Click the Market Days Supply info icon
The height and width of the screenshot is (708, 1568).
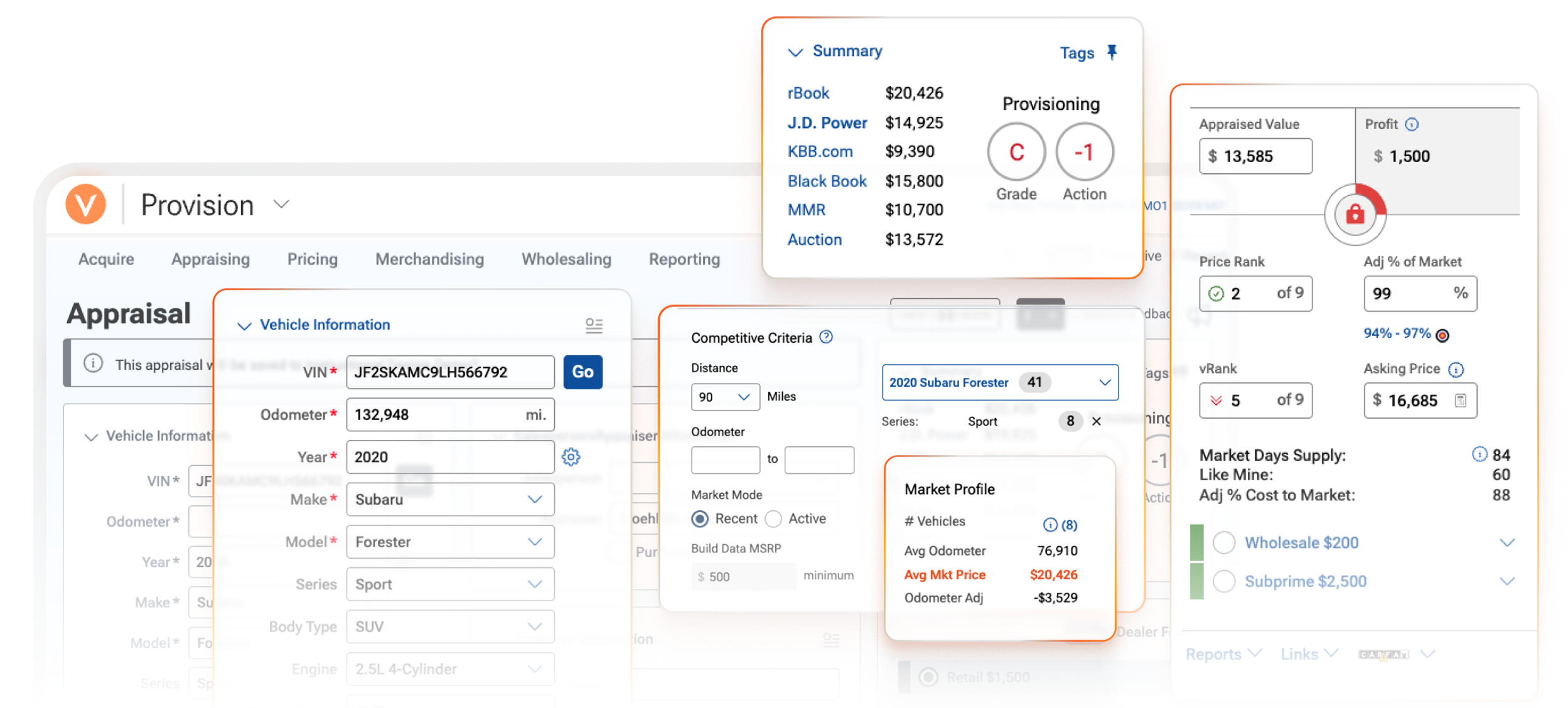1479,454
